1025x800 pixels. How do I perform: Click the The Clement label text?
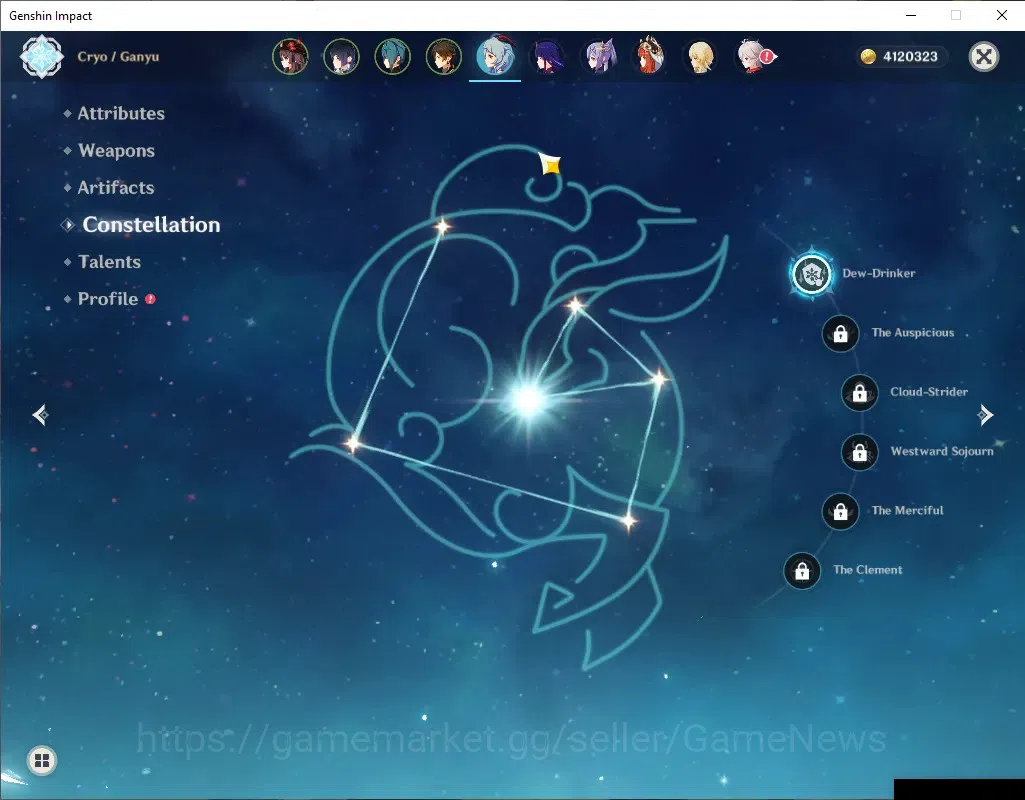pyautogui.click(x=867, y=570)
